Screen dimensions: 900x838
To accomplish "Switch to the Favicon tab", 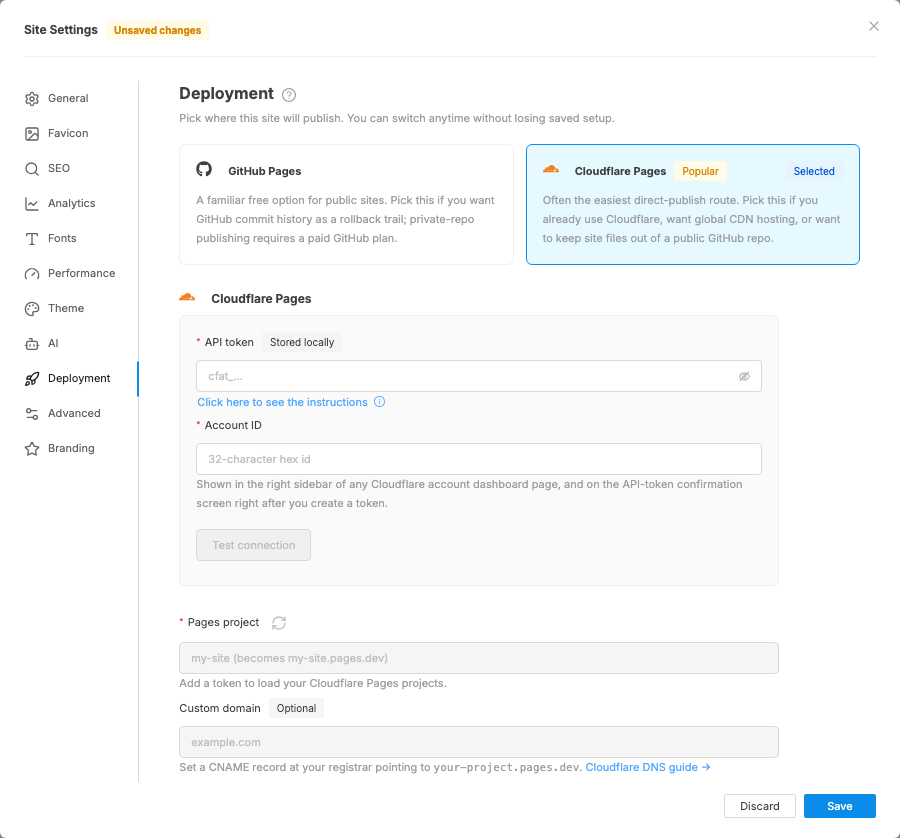I will (x=69, y=134).
